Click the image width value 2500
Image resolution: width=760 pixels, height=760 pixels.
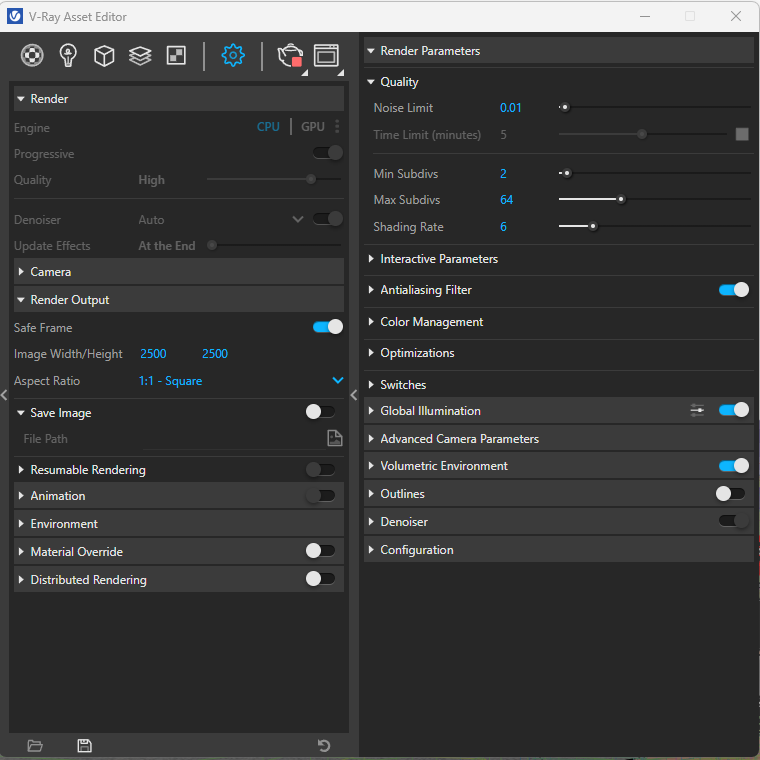tap(153, 354)
